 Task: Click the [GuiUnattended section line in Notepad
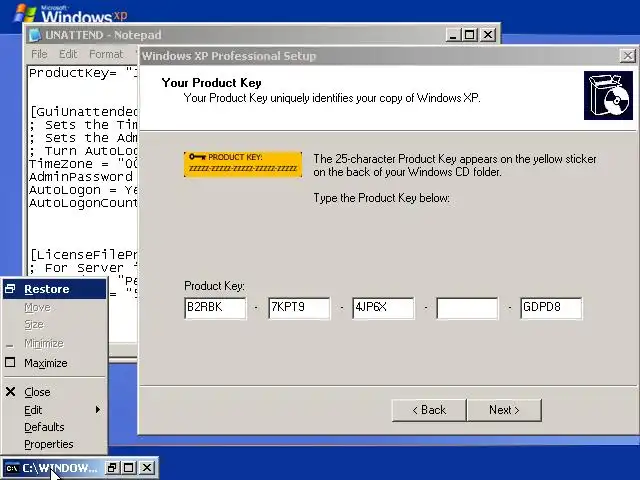pos(83,111)
